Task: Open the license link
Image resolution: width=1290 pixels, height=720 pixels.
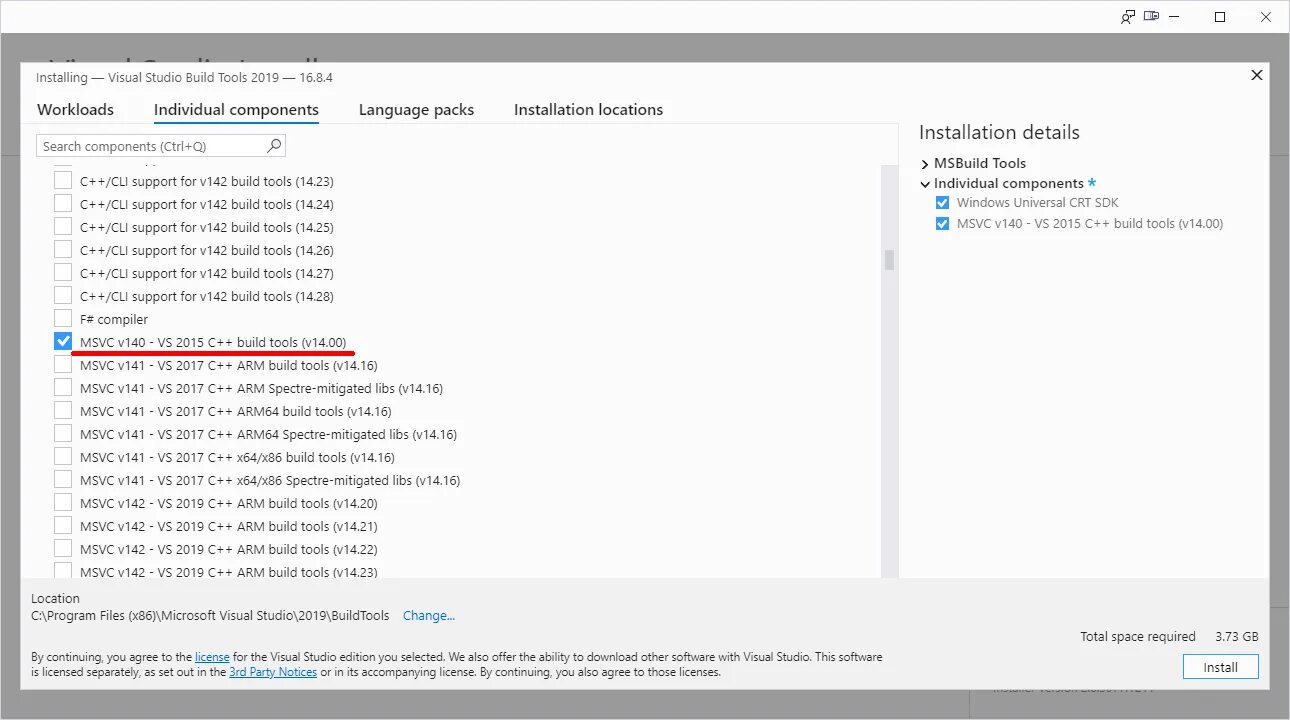Action: [x=212, y=657]
